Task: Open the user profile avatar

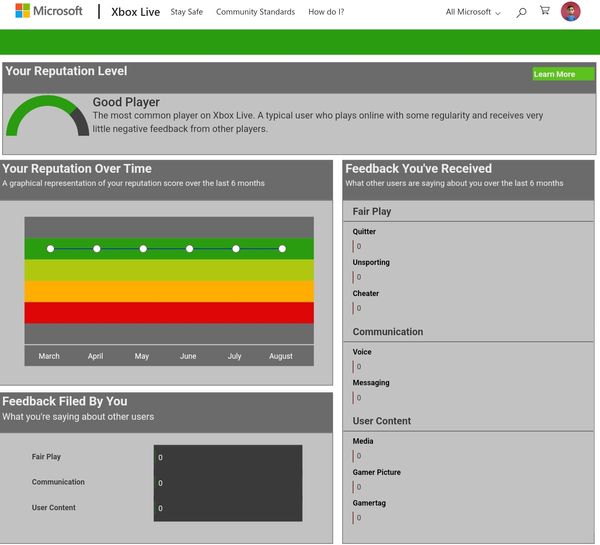Action: click(570, 11)
